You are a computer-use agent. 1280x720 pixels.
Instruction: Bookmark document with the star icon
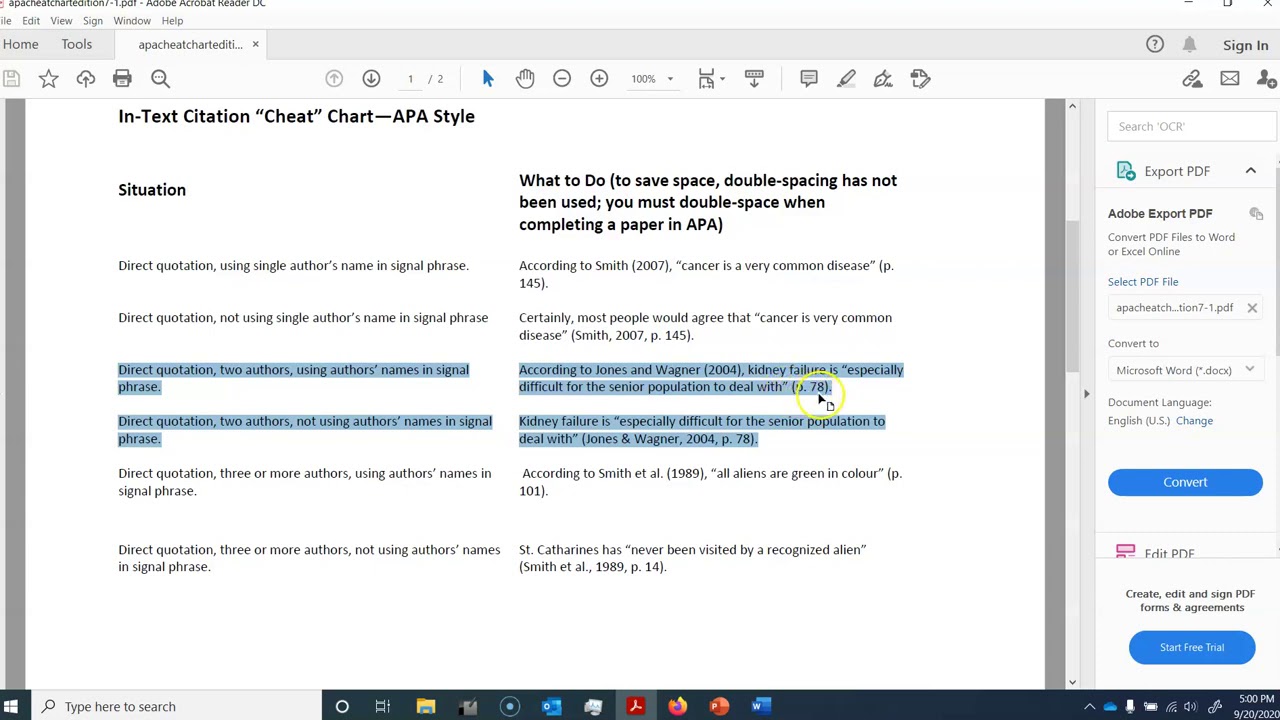coord(48,79)
